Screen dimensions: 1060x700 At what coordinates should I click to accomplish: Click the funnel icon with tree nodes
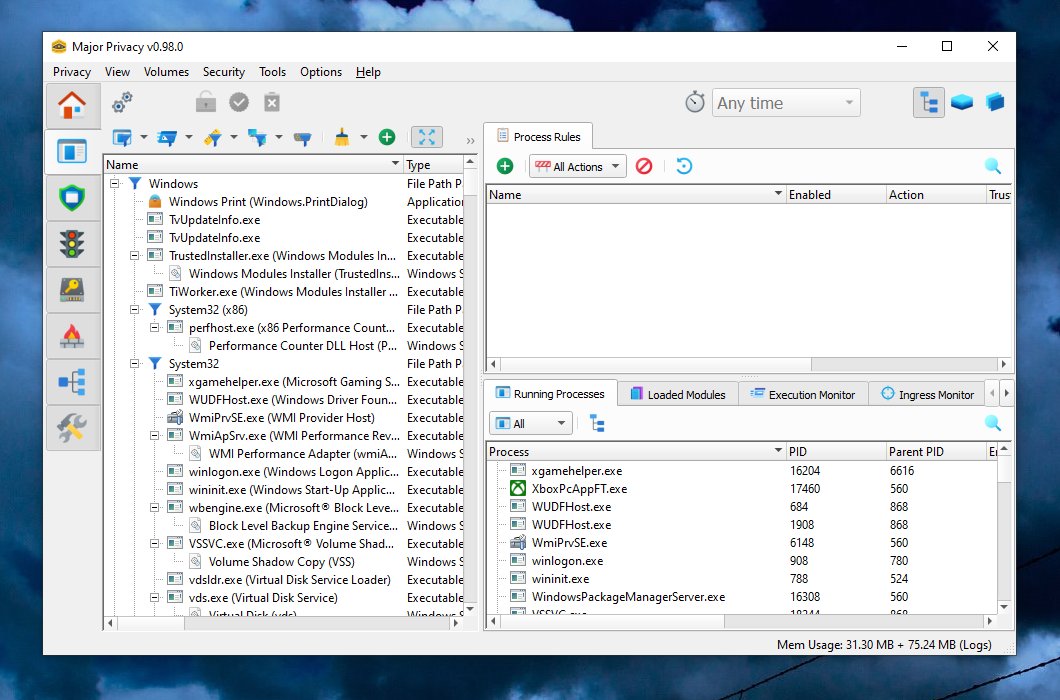click(x=258, y=138)
